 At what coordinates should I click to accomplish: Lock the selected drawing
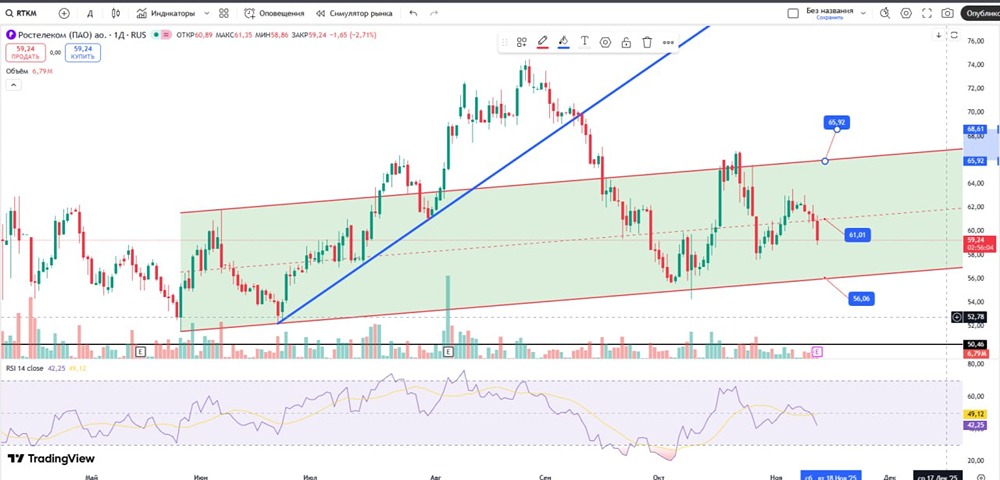pyautogui.click(x=626, y=42)
